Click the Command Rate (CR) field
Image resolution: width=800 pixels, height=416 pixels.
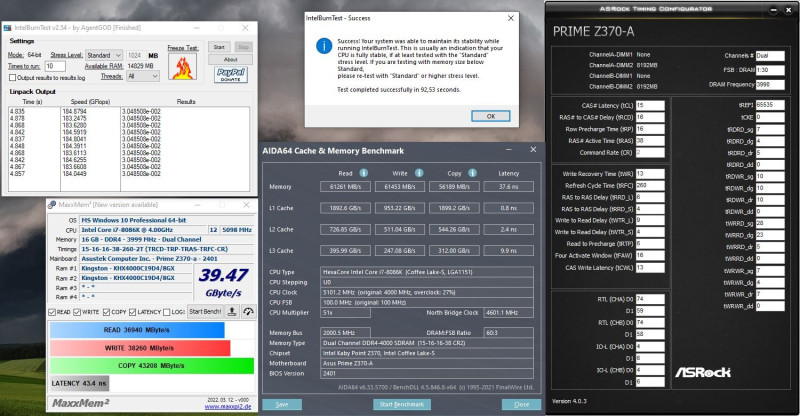650,153
